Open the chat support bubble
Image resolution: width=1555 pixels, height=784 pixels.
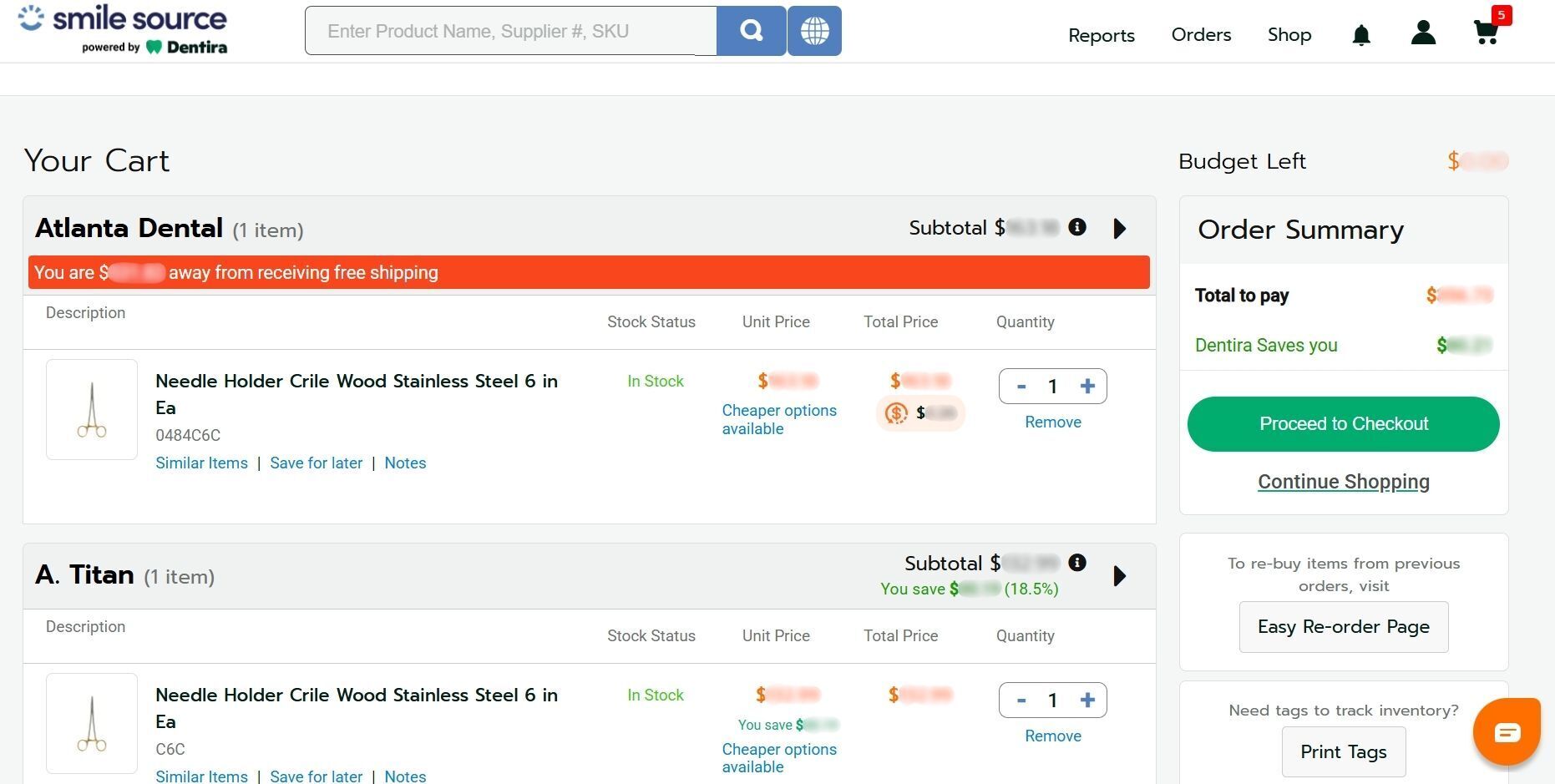pyautogui.click(x=1507, y=731)
